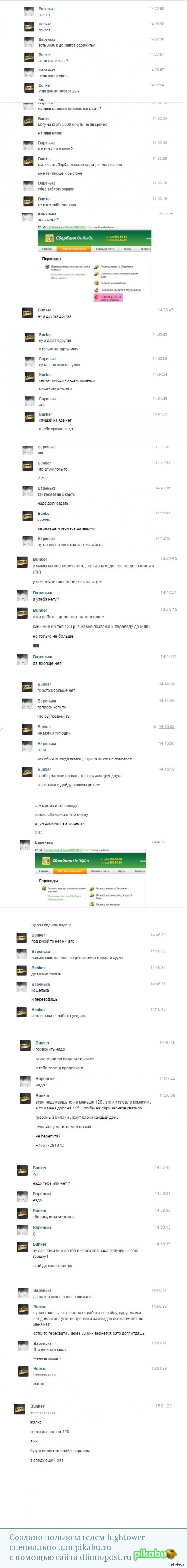Viewport: 187px width, 1568px height.
Task: Click the pink highlighted Яндекс transfer item
Action: [x=108, y=297]
